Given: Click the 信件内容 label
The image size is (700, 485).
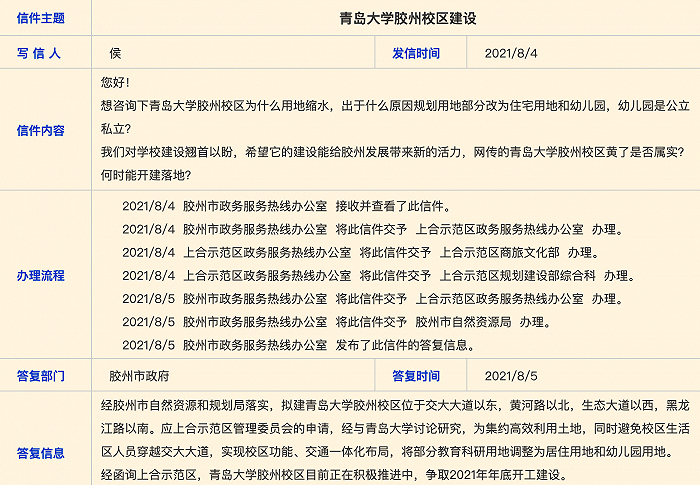Looking at the screenshot, I should 41,130.
